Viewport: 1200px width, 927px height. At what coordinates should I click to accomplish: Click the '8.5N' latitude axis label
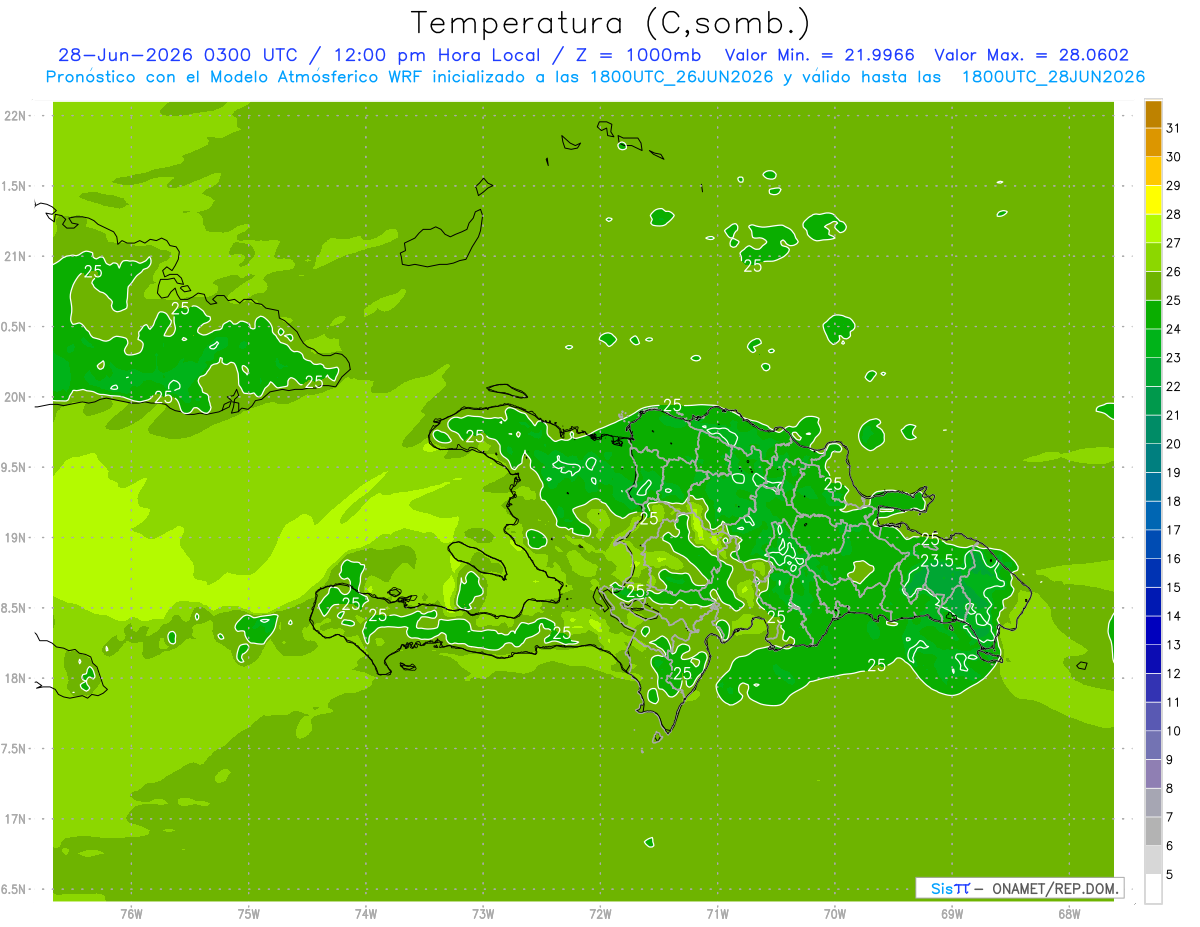click(x=15, y=608)
